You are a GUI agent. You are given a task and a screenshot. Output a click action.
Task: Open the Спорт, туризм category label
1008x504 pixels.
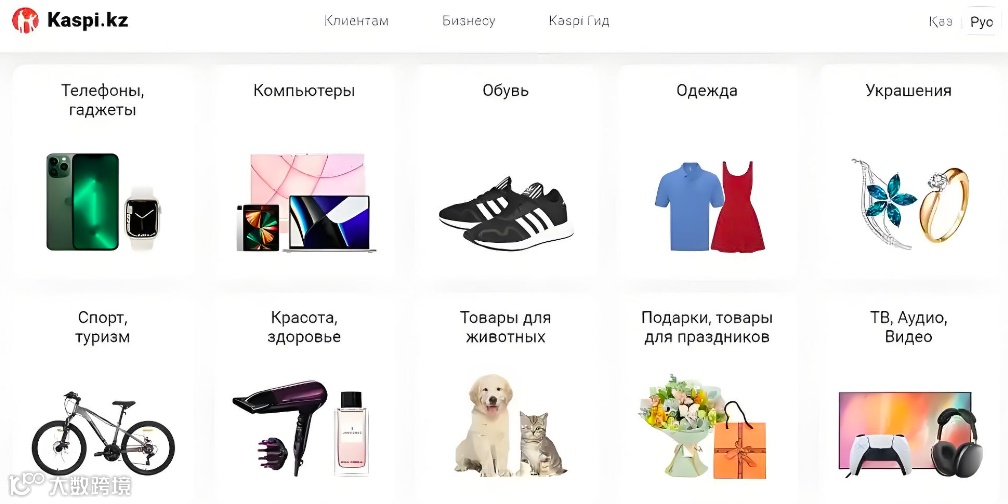coord(103,327)
